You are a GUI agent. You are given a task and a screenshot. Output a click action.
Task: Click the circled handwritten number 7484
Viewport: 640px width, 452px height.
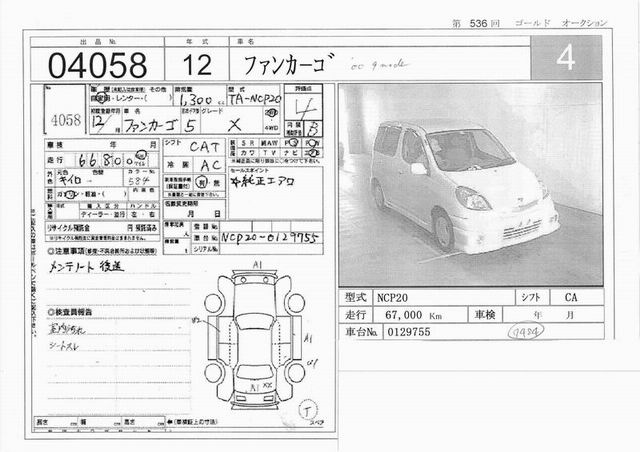[x=526, y=332]
